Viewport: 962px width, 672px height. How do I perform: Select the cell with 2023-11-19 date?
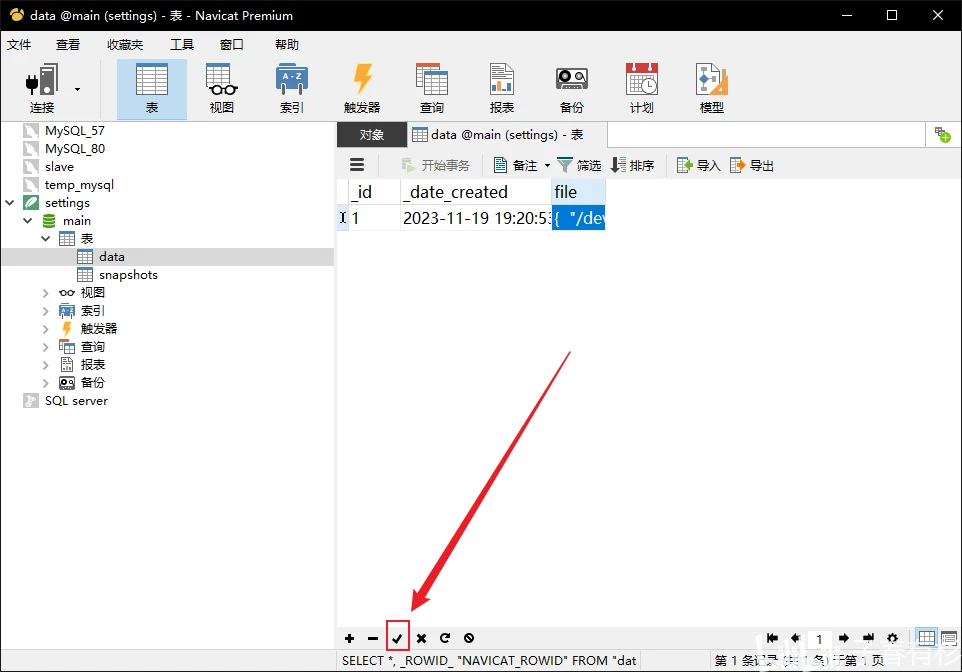[x=476, y=218]
